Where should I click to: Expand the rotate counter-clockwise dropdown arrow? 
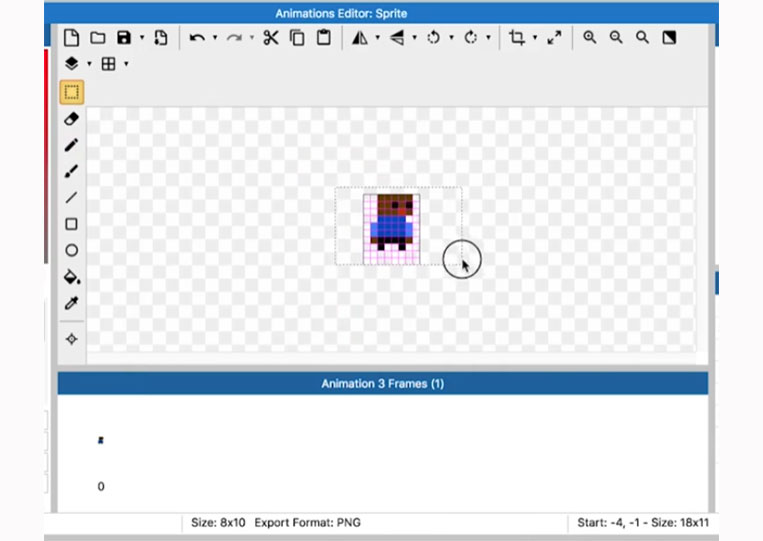coord(452,37)
